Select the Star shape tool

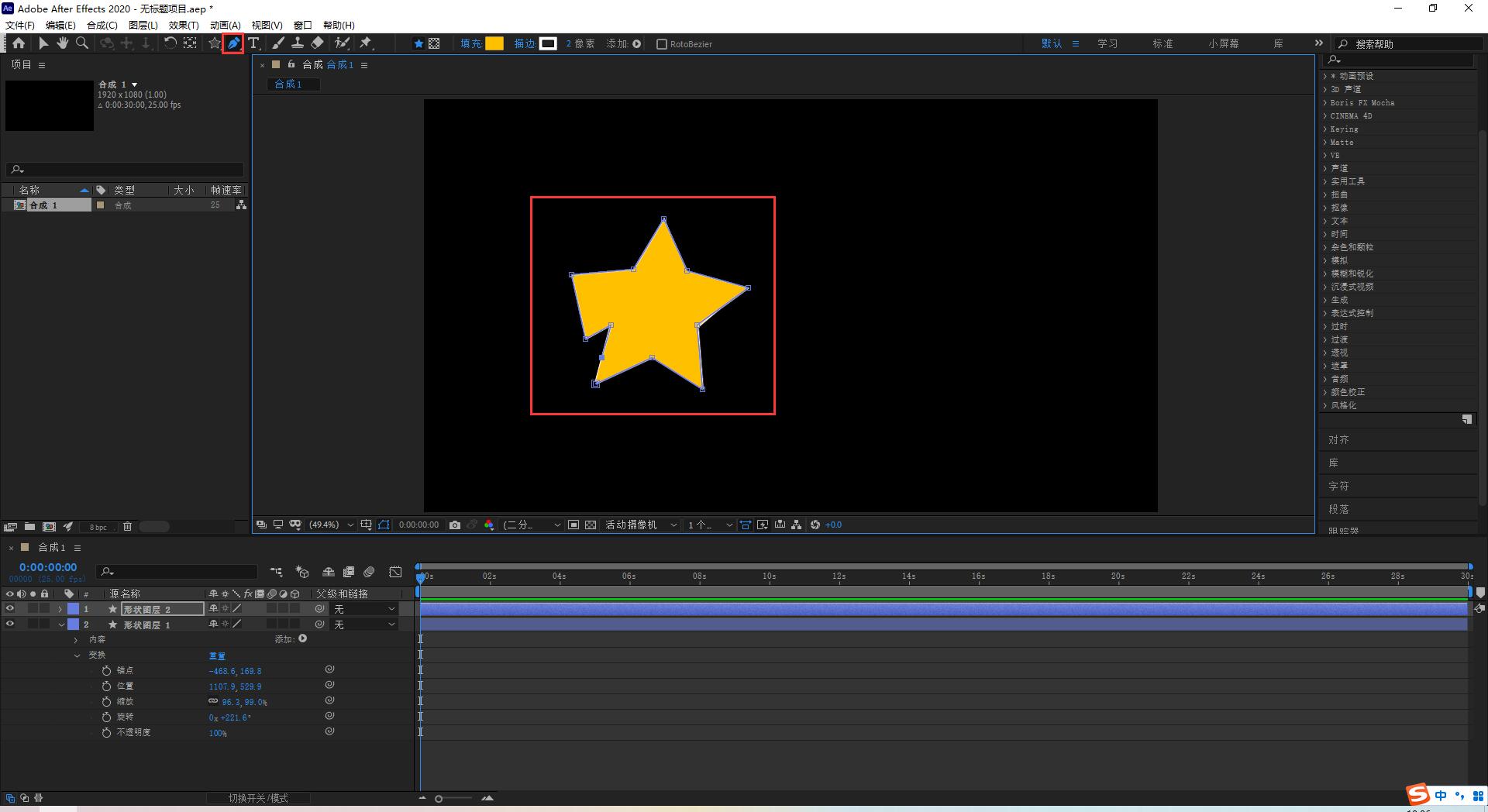(215, 43)
